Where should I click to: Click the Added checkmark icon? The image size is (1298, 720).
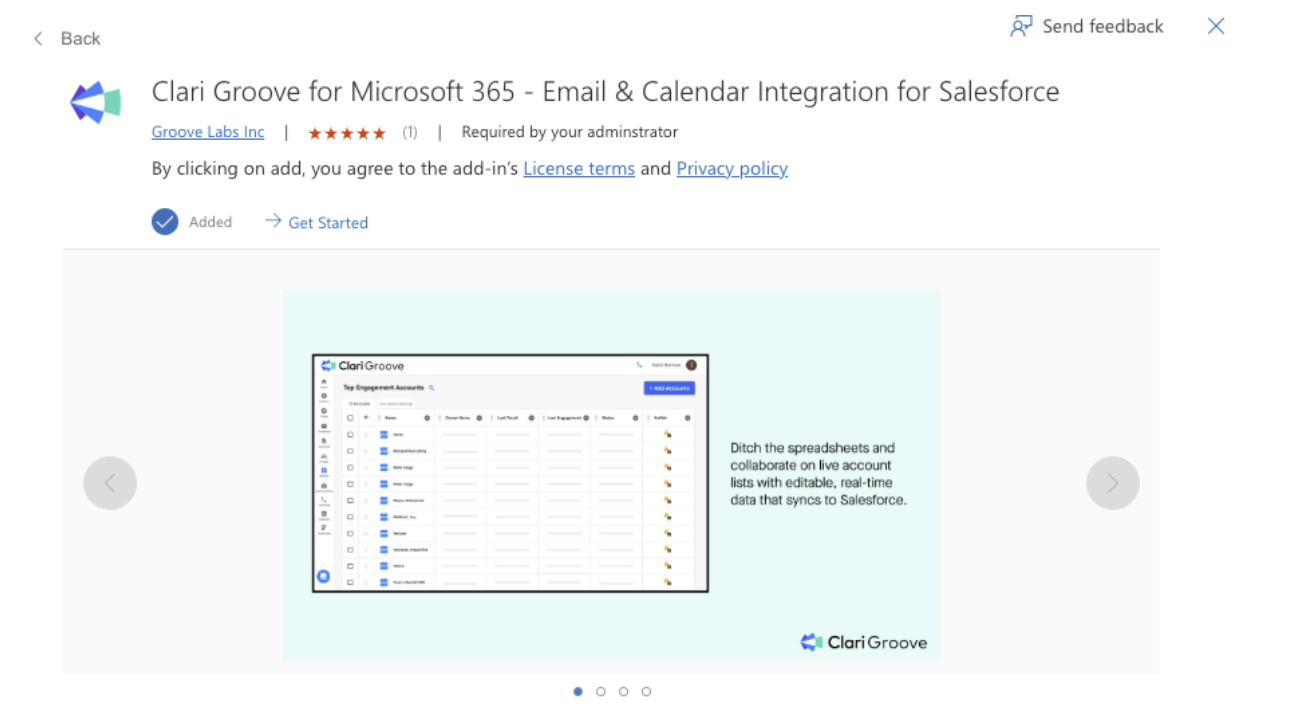[165, 222]
